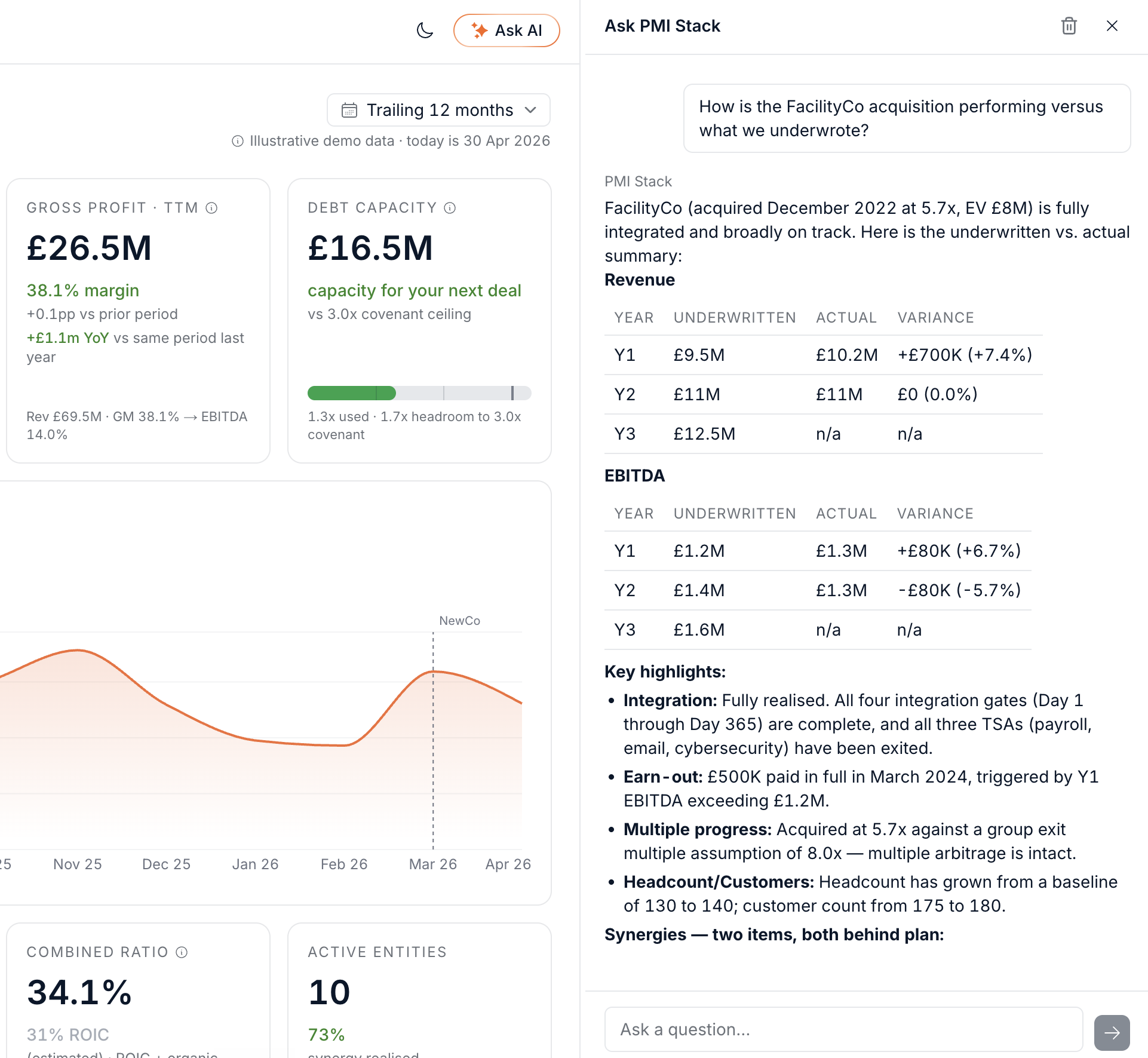Click the info icon beside Illustrative demo data
The height and width of the screenshot is (1058, 1148).
click(238, 141)
